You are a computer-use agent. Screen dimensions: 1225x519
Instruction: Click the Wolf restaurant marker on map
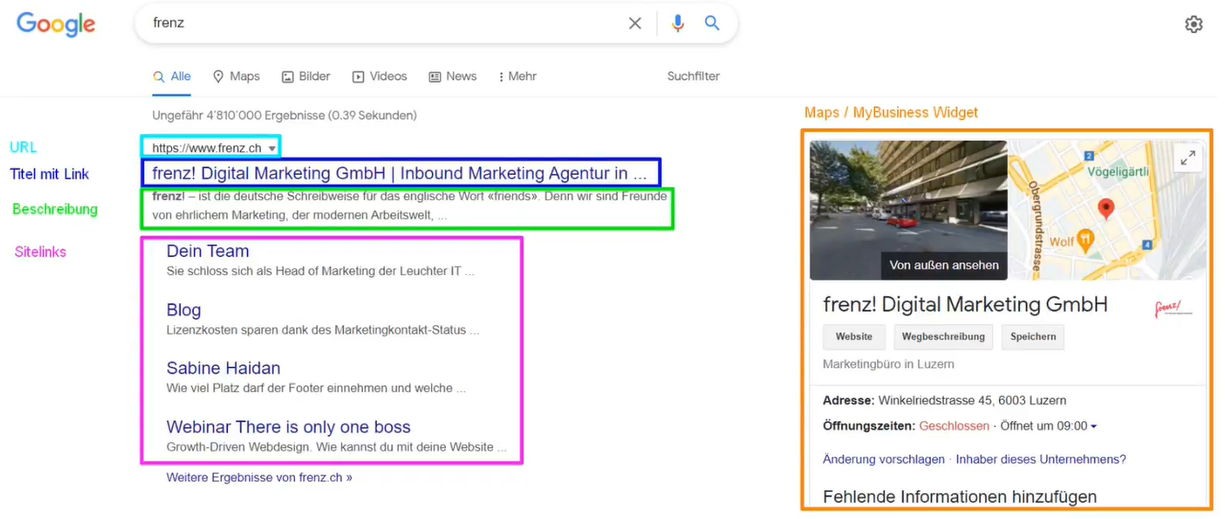point(1086,240)
